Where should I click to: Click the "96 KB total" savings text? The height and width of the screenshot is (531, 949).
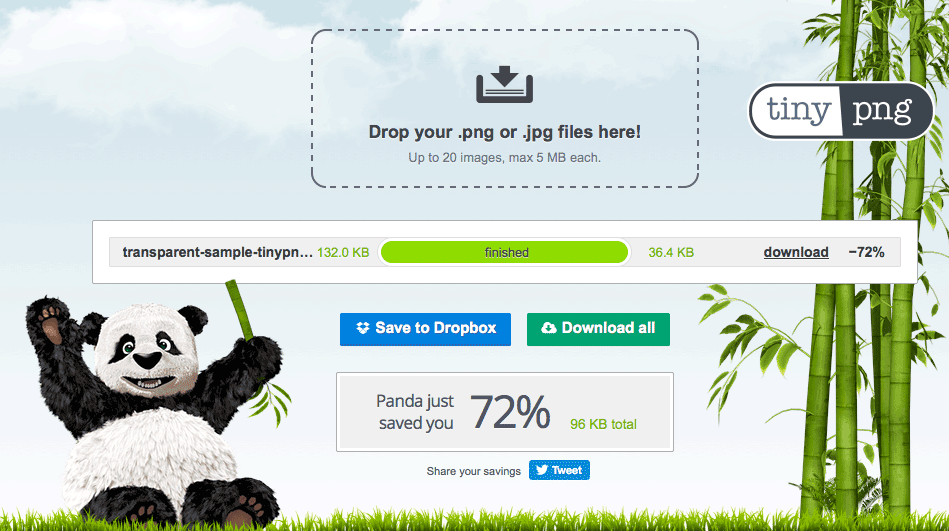pyautogui.click(x=603, y=424)
